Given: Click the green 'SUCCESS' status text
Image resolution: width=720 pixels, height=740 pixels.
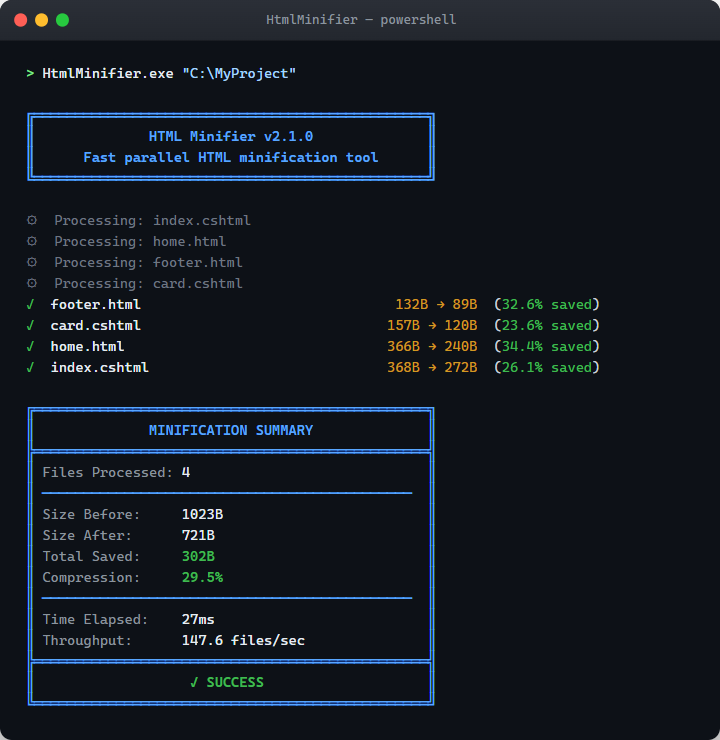Looking at the screenshot, I should (x=235, y=682).
